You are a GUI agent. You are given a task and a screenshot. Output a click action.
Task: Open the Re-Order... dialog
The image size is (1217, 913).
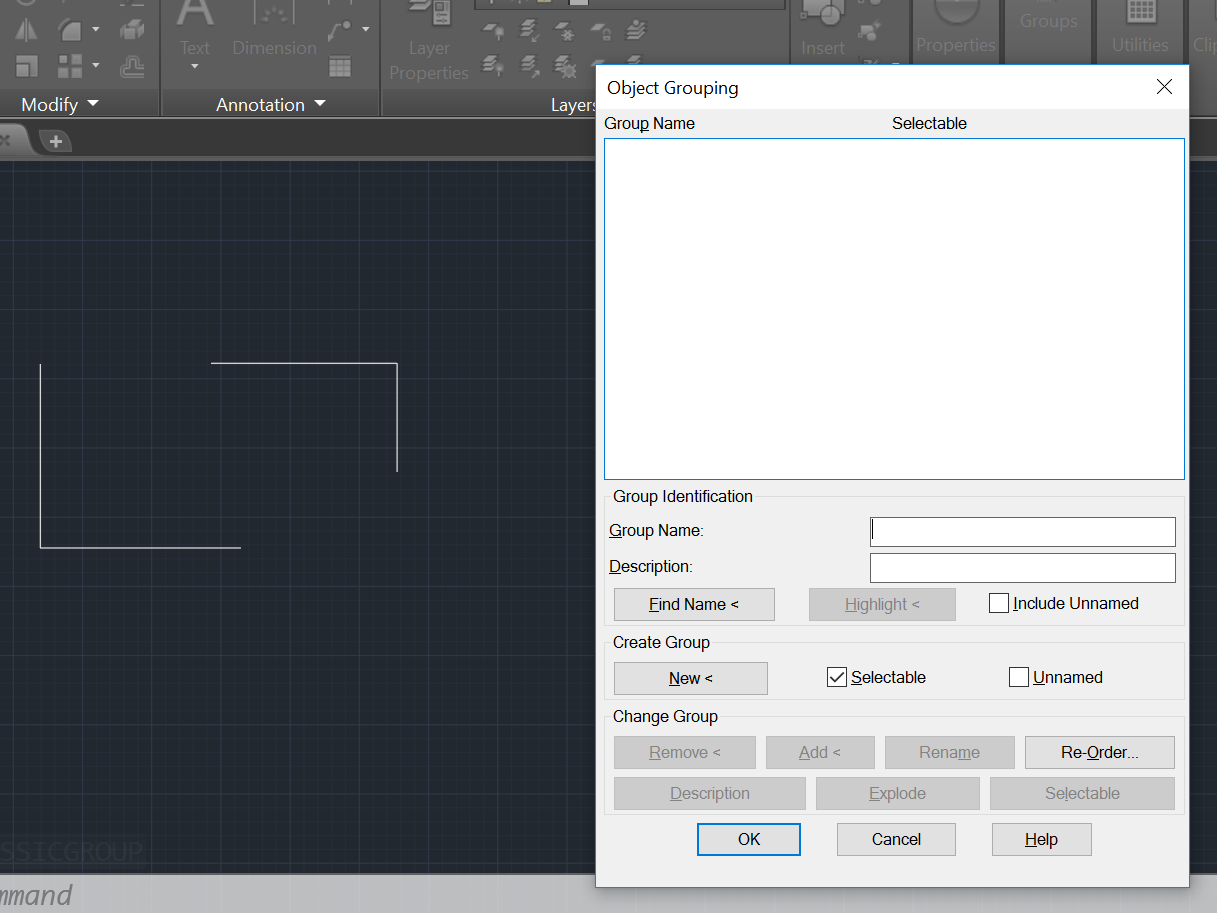click(x=1100, y=752)
